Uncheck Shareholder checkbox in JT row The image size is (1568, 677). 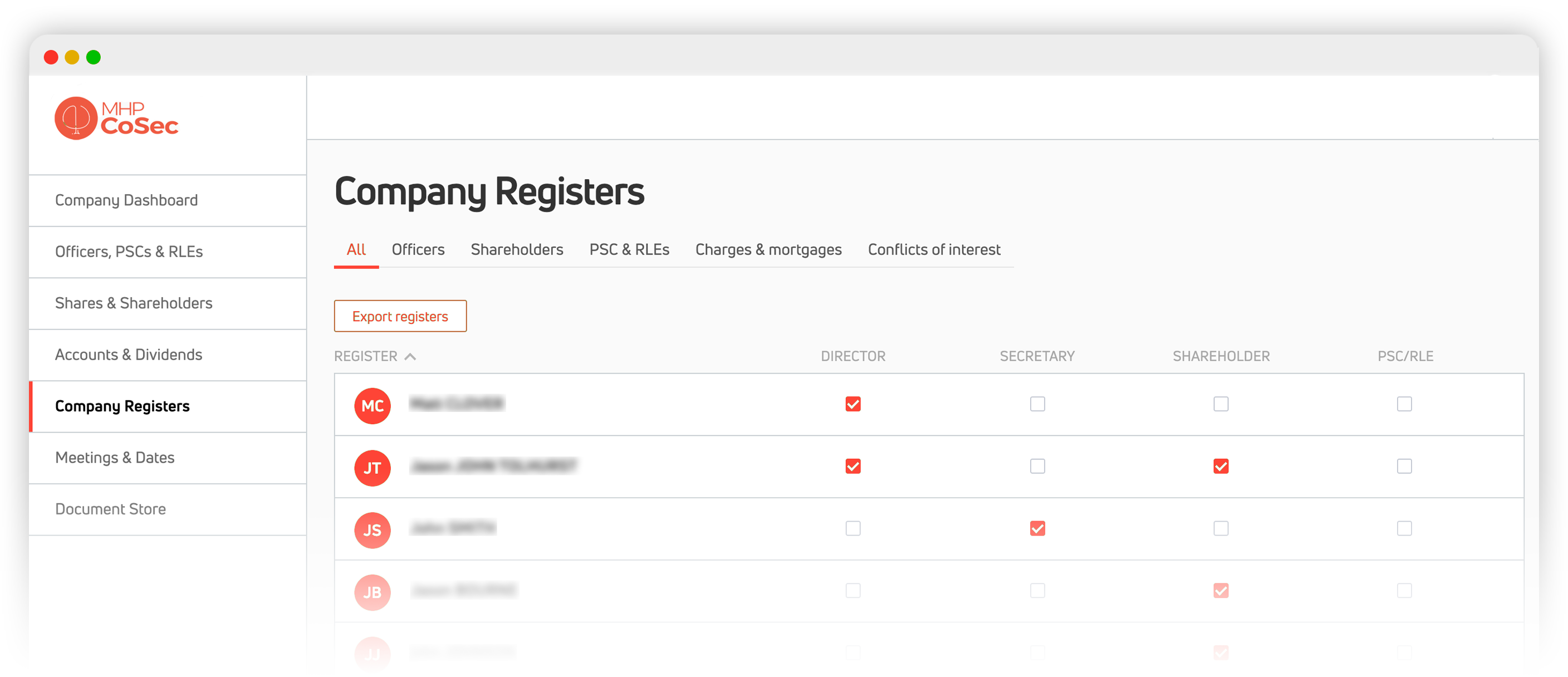point(1221,467)
